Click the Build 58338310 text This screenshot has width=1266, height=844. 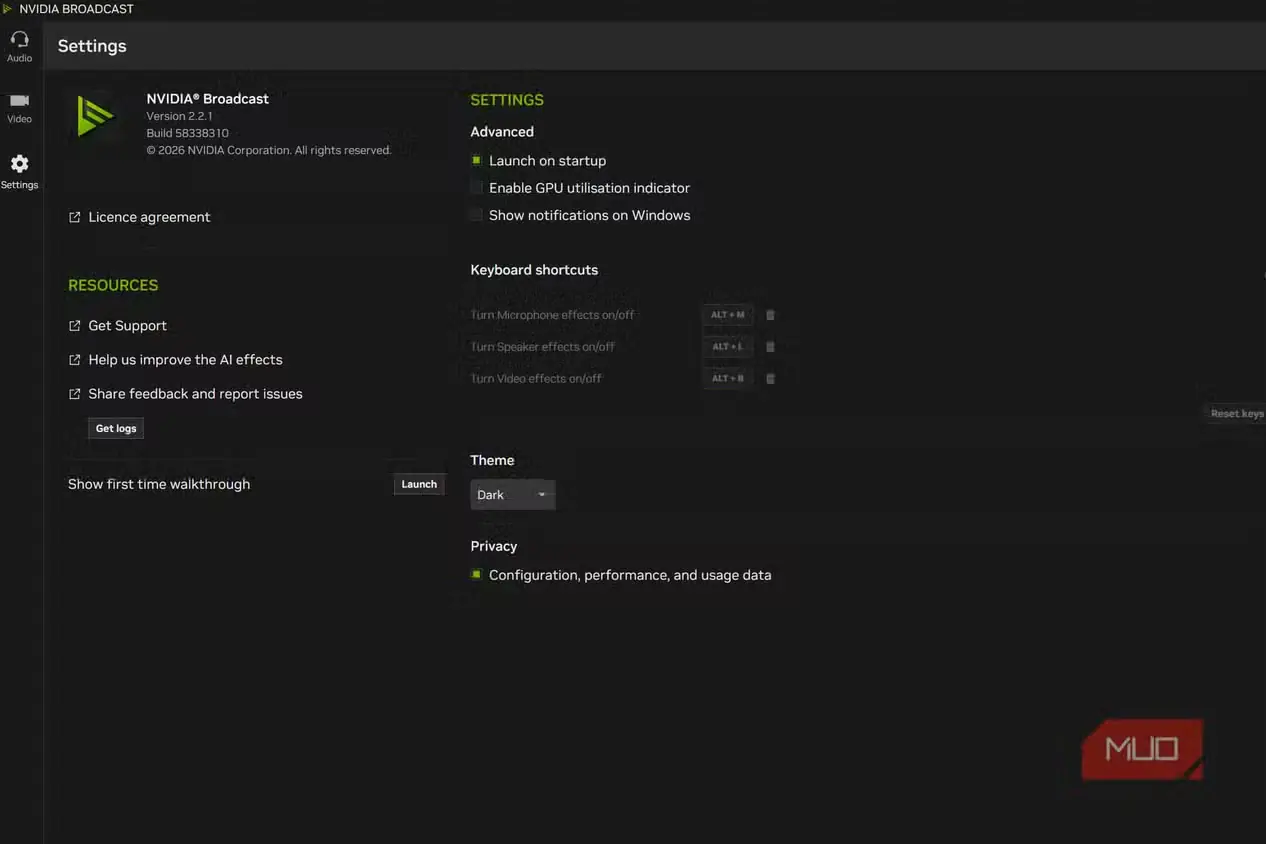point(187,133)
